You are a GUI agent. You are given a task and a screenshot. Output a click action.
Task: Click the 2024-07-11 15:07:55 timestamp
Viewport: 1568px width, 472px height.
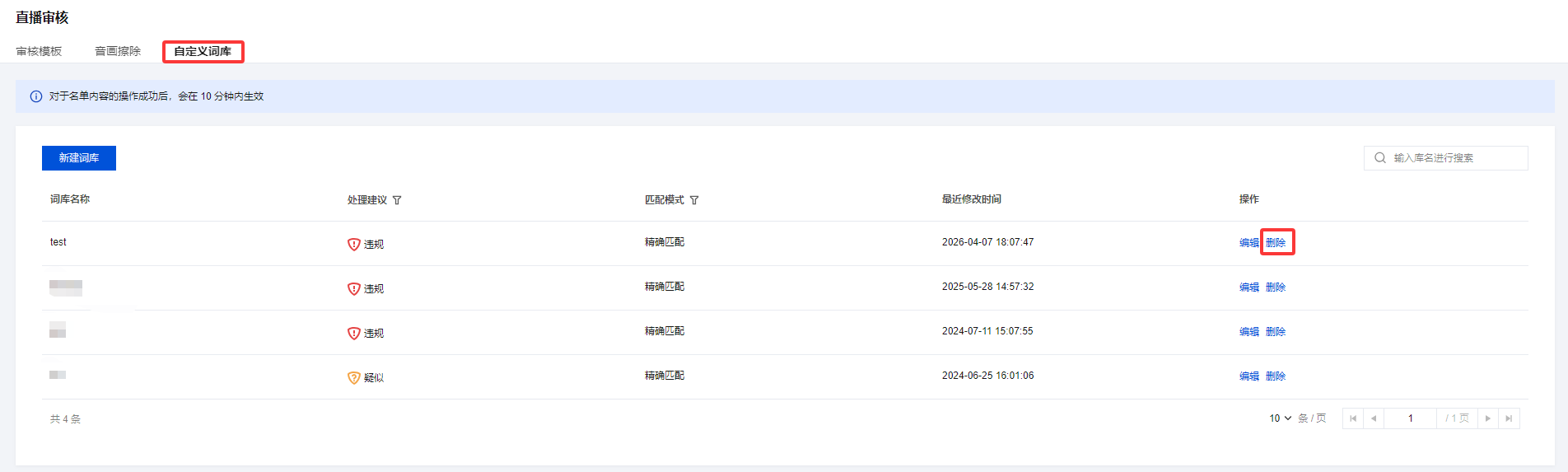tap(987, 331)
